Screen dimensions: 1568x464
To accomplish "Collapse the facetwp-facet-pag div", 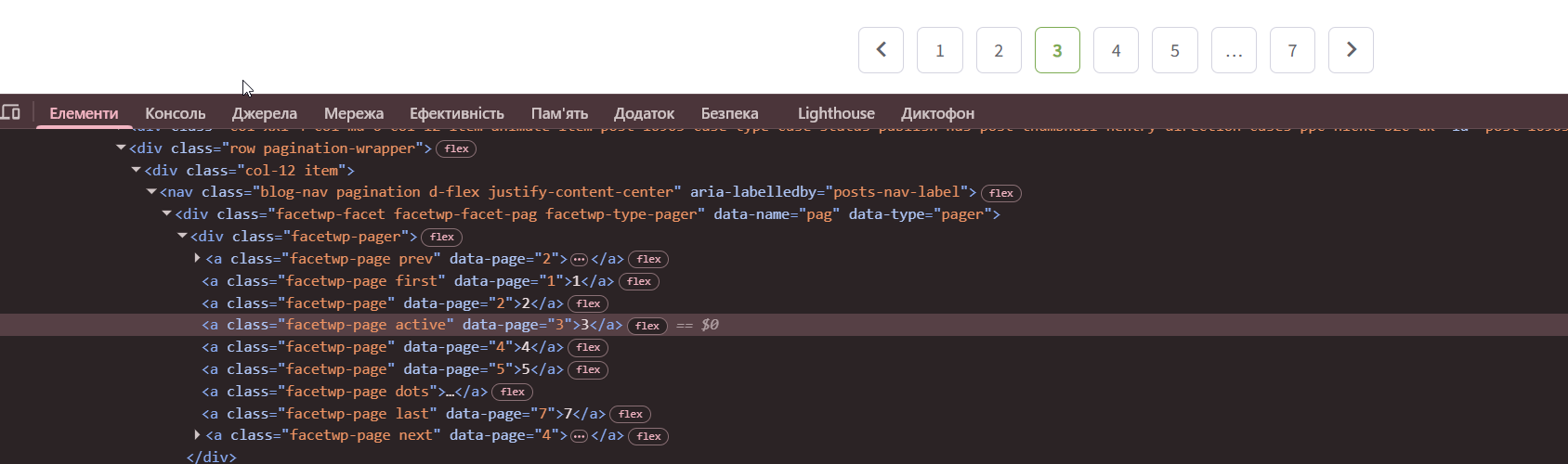I will tap(167, 214).
